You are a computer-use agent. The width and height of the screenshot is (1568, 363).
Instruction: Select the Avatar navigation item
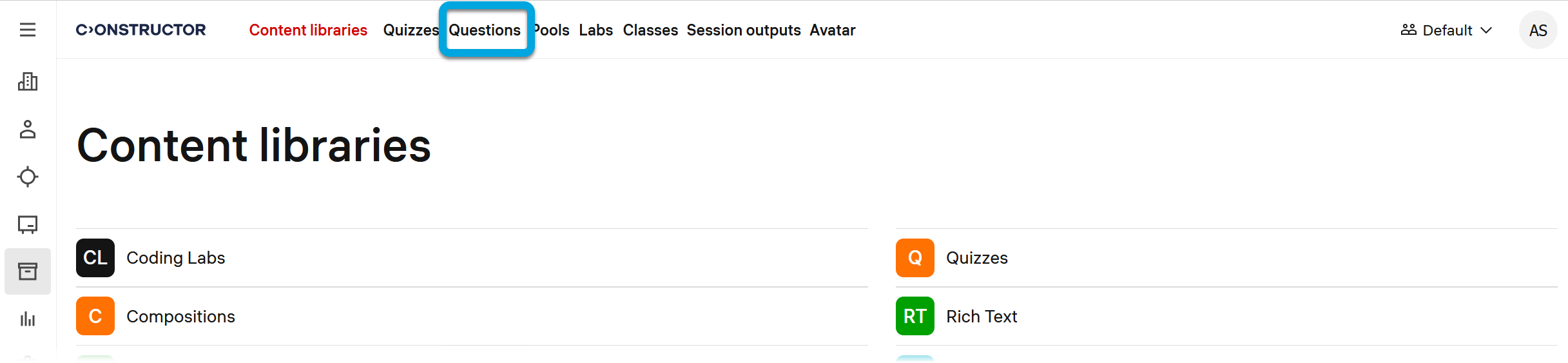(x=832, y=30)
